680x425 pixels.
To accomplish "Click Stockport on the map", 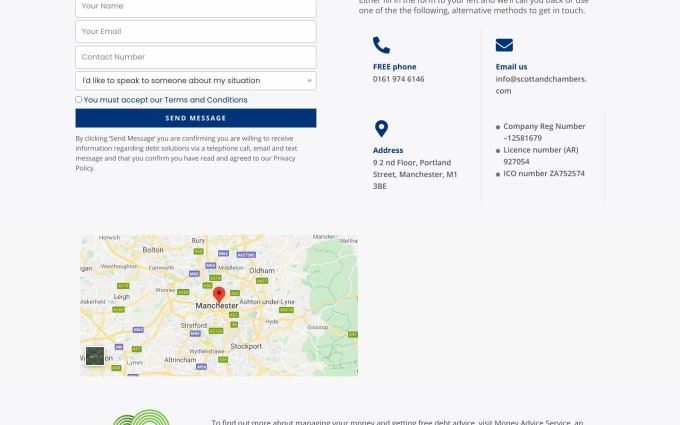I will [x=245, y=346].
